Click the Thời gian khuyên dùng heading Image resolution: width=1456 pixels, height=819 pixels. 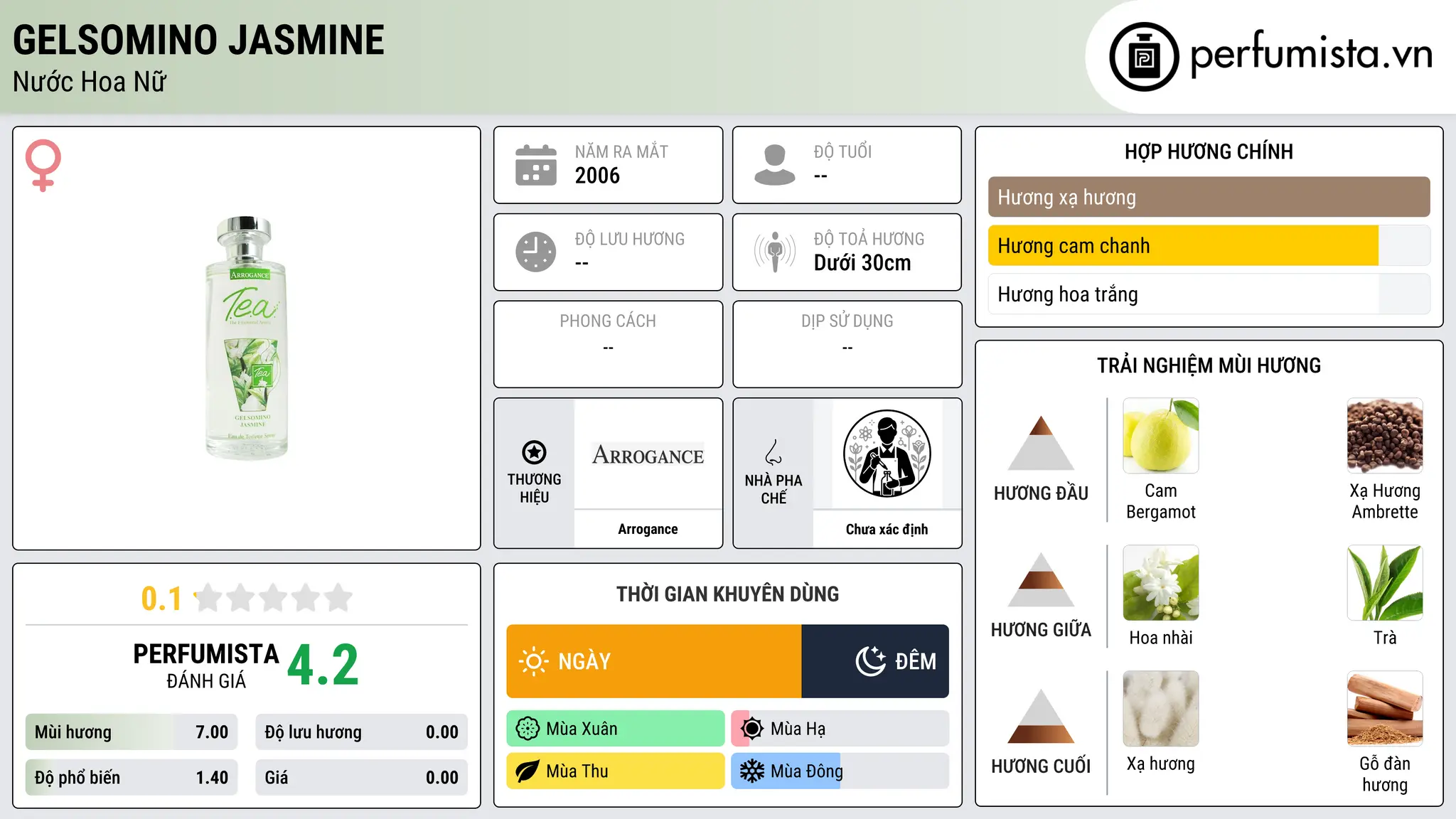tap(728, 594)
